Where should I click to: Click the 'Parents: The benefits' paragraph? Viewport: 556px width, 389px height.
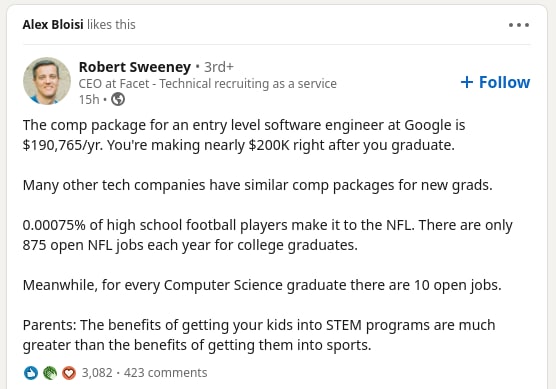259,335
